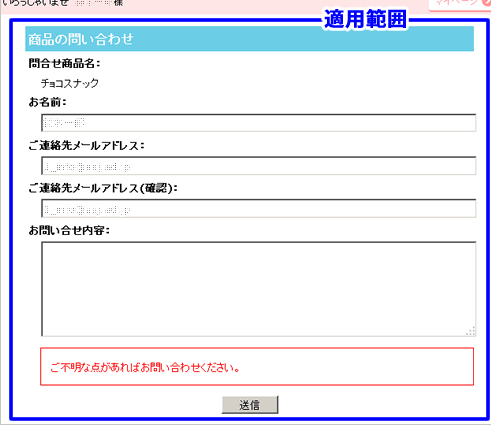
Task: Click the いらっしゃいませ greeting text
Action: click(36, 3)
